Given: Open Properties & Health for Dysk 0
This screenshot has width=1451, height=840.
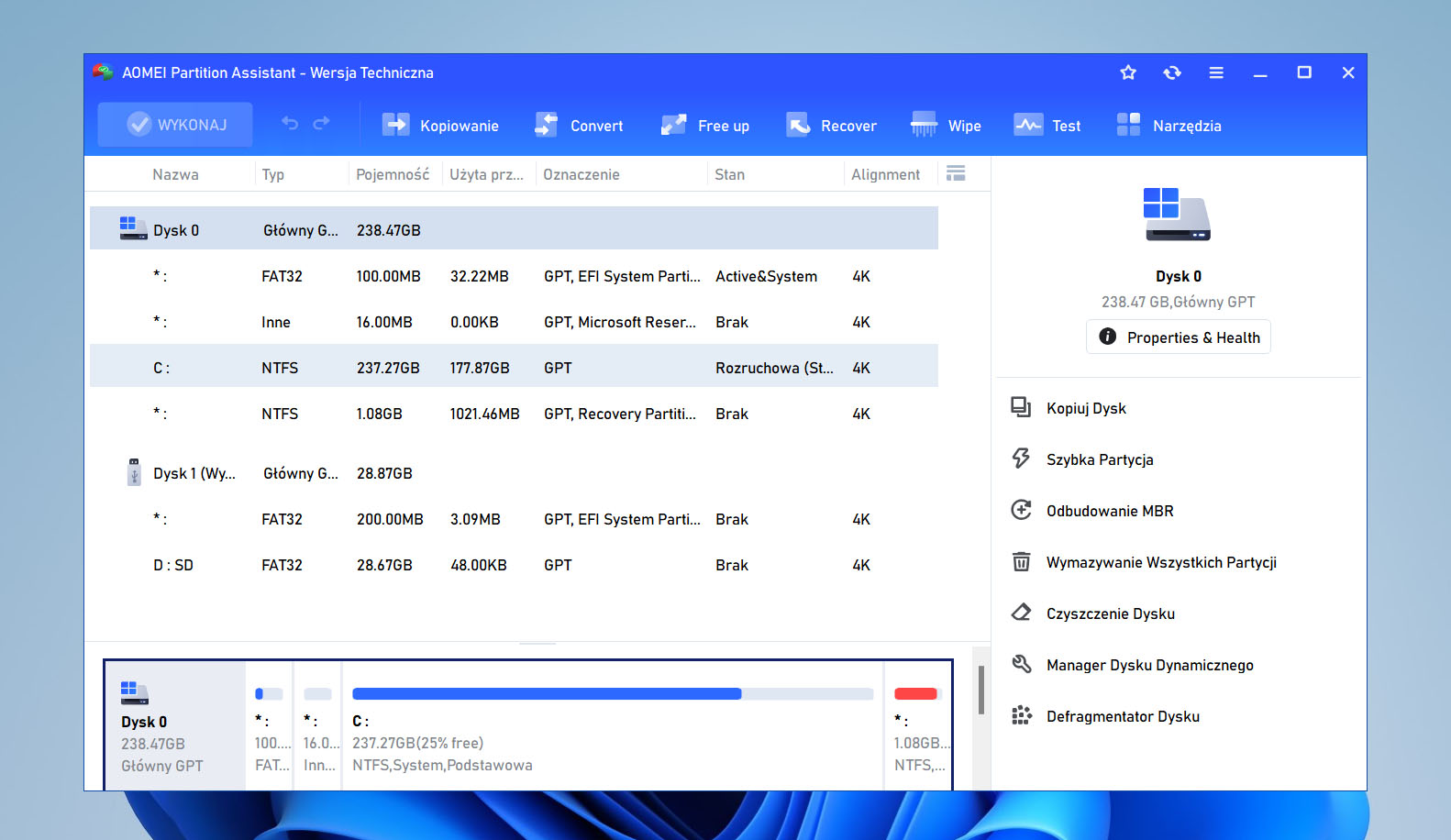Looking at the screenshot, I should pos(1179,337).
